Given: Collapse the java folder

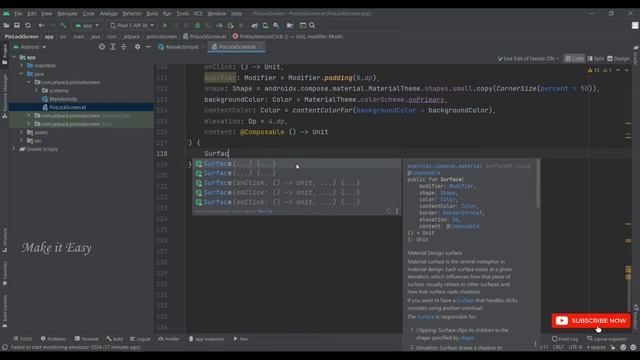Looking at the screenshot, I should click(x=22, y=74).
